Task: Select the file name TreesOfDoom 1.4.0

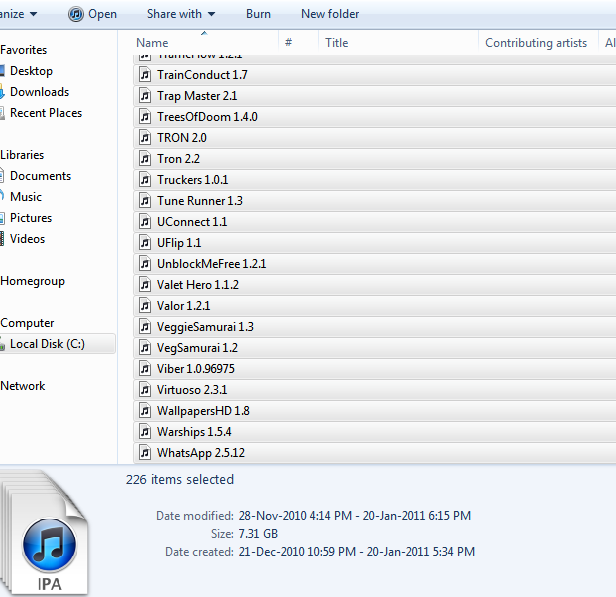Action: (207, 117)
